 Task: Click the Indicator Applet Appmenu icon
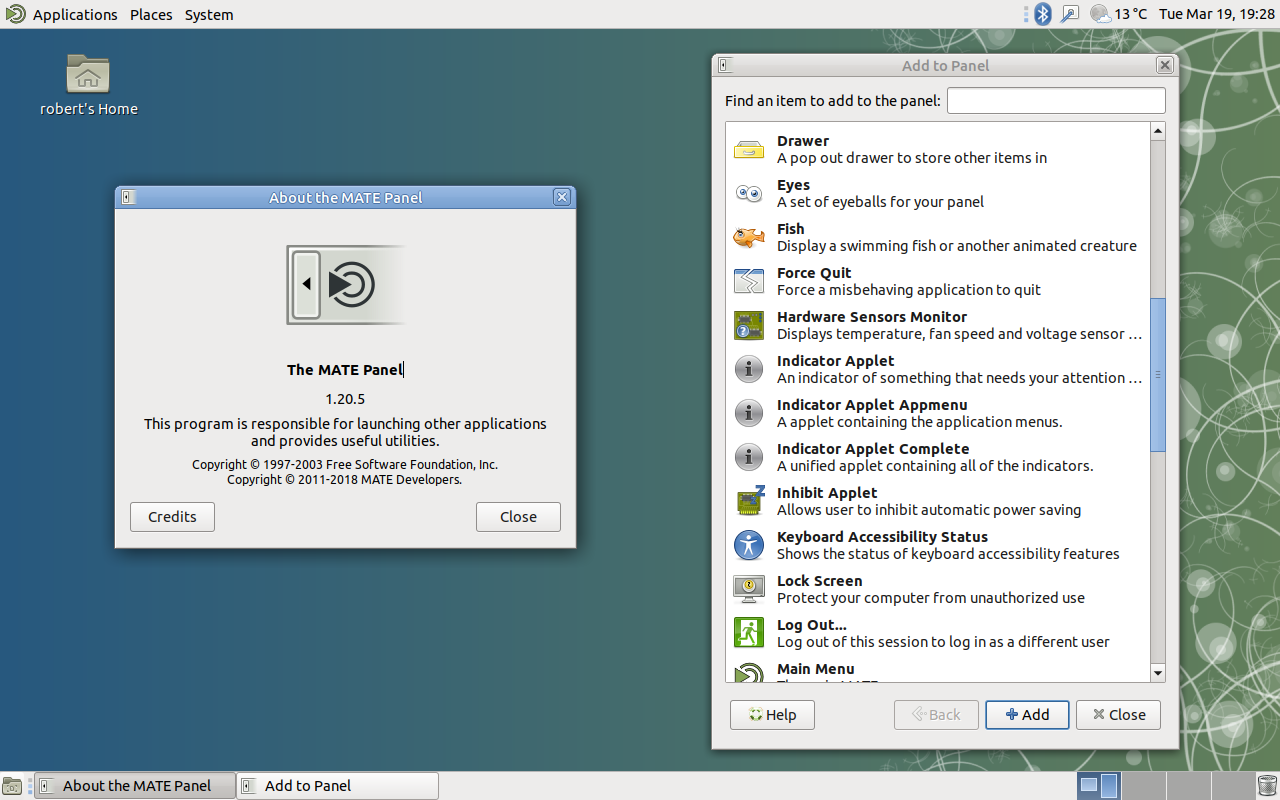[749, 413]
